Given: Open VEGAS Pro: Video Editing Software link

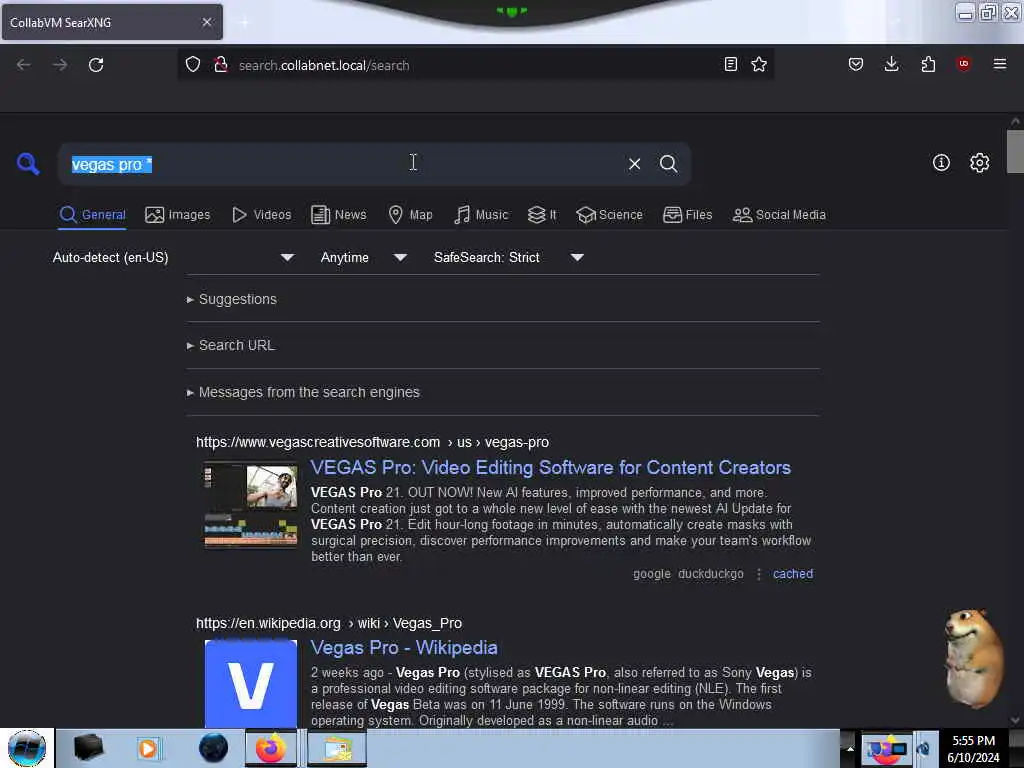Looking at the screenshot, I should click(x=551, y=468).
